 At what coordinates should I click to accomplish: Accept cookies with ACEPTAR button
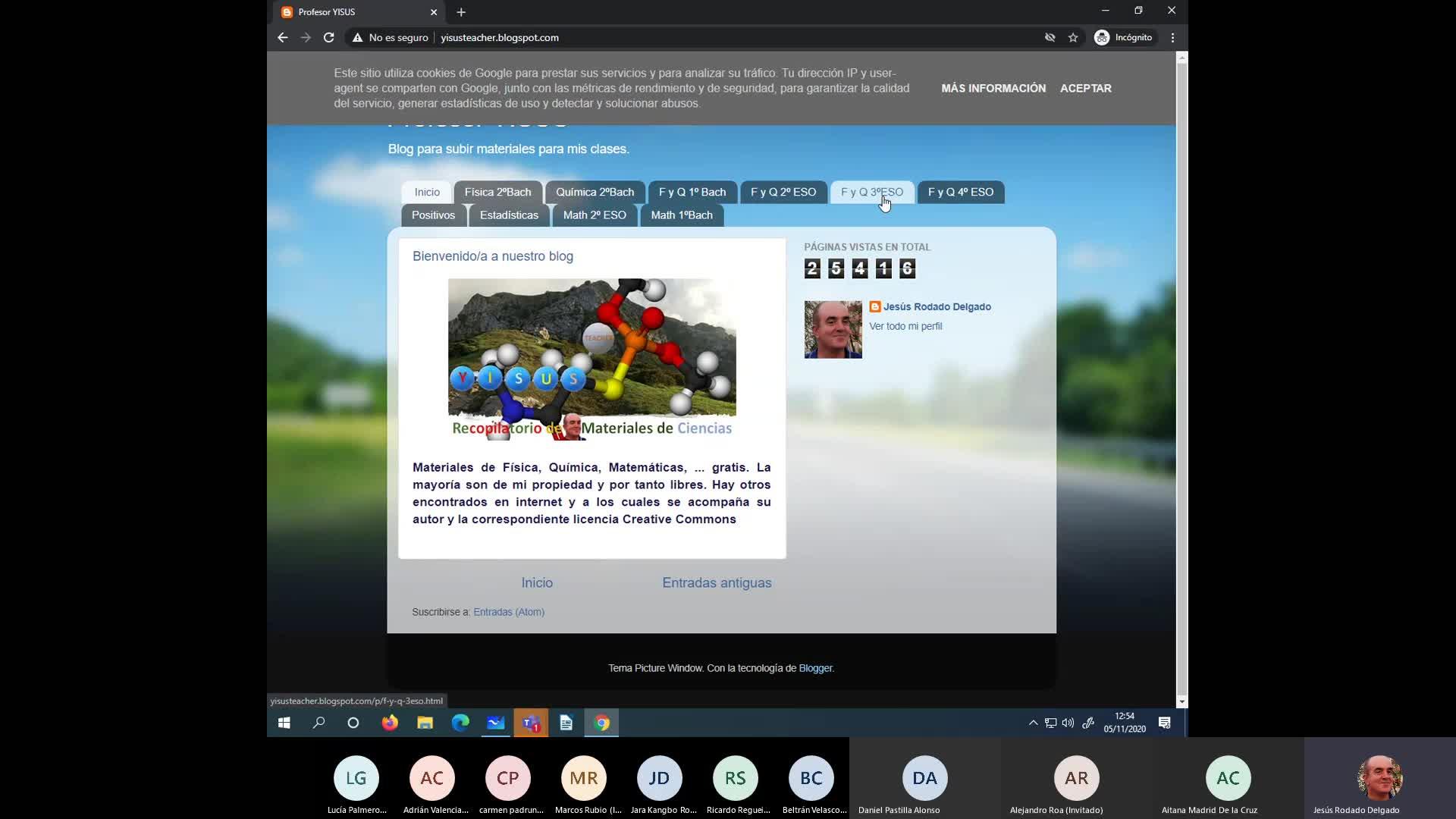(1085, 88)
